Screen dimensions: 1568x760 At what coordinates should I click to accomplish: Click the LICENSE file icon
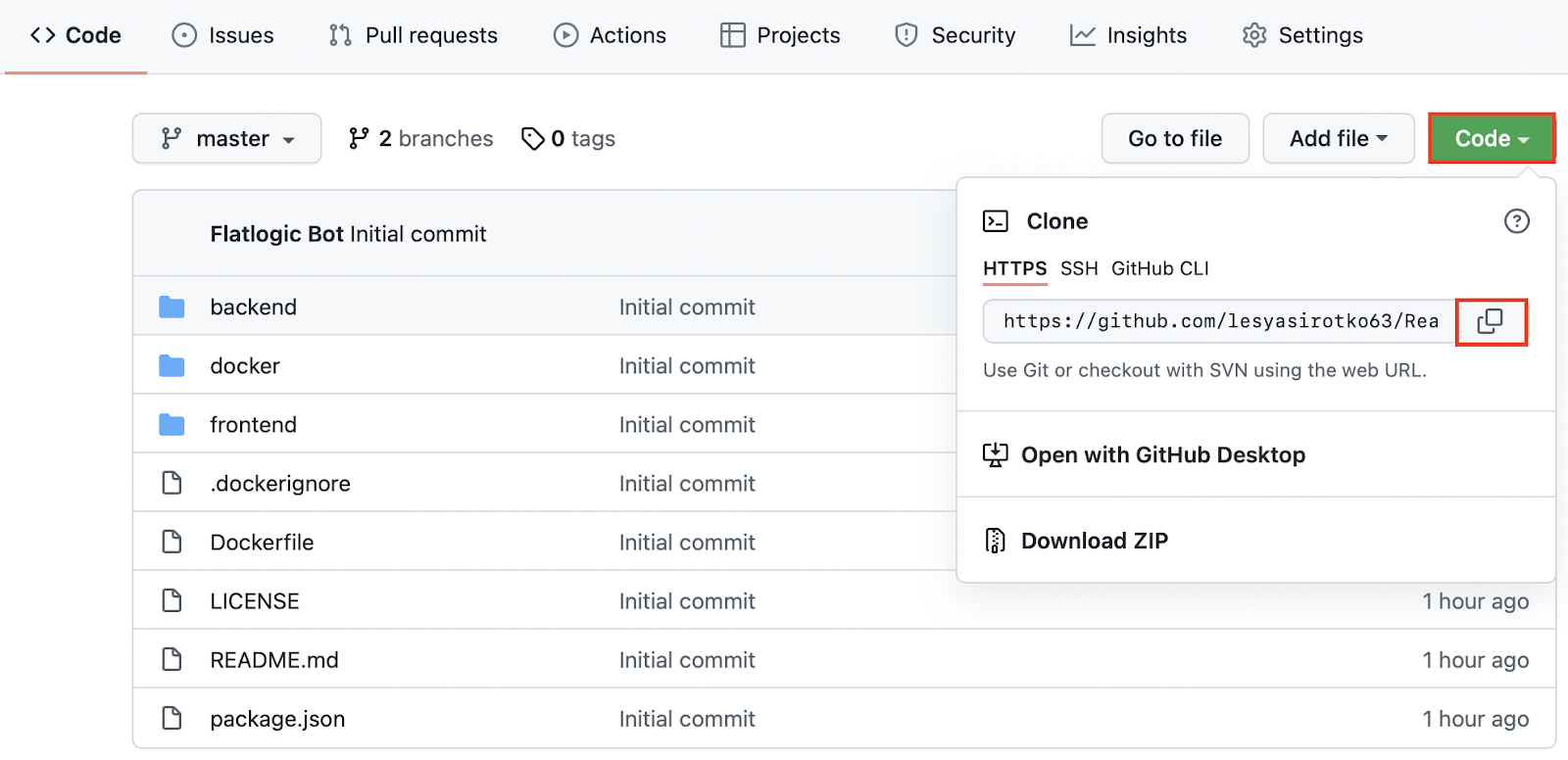tap(171, 600)
